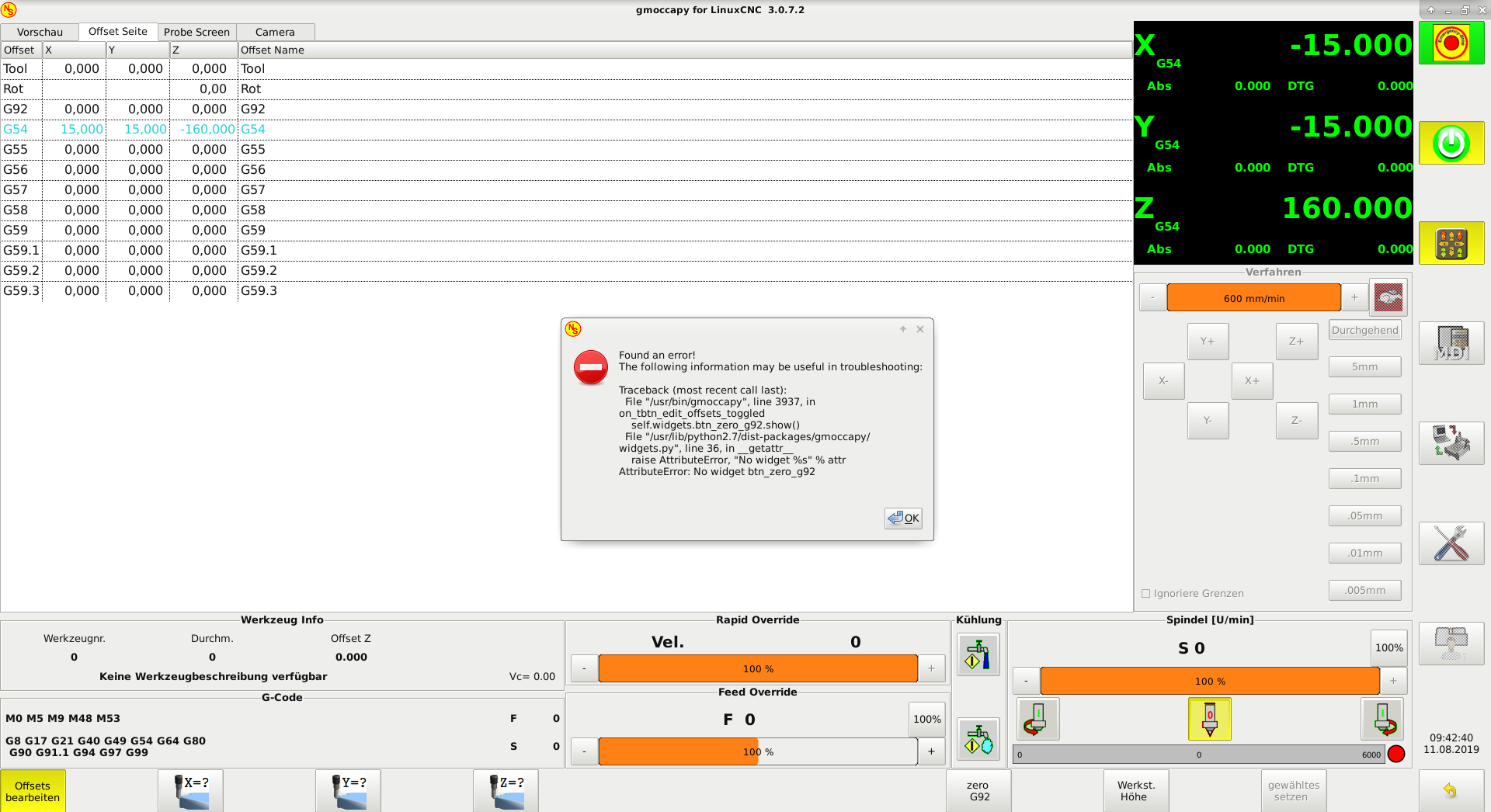Jog Z+ axis button
Screen dimensions: 1491x812
[x=1297, y=342]
